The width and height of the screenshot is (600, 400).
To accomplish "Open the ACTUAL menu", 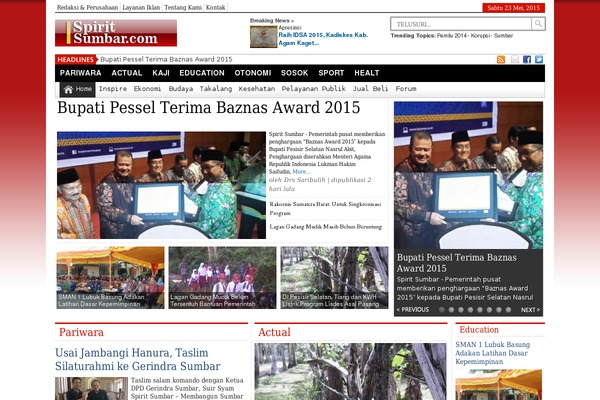I will click(127, 73).
